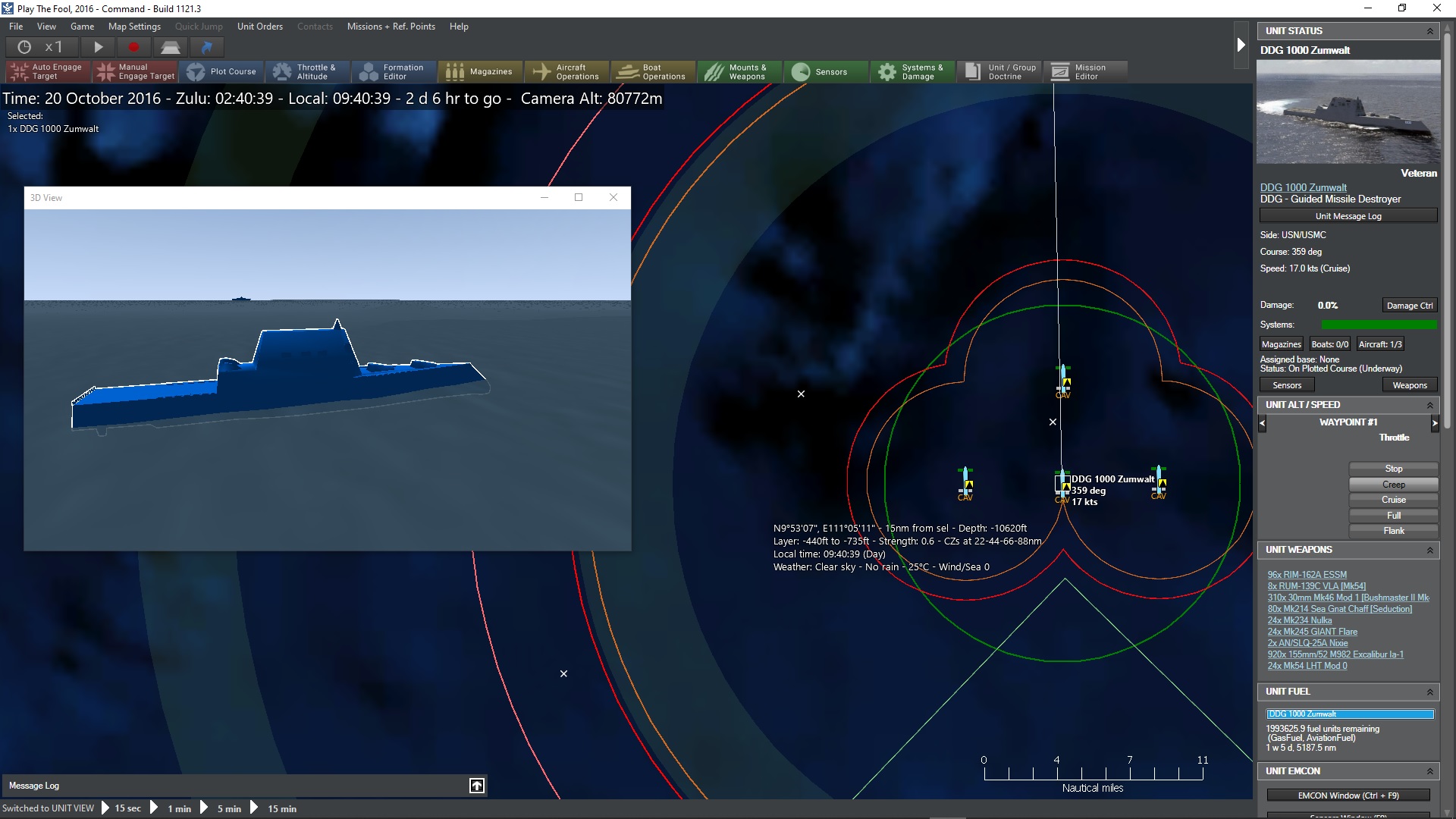The image size is (1456, 819).
Task: Click the DDG 1000 Zumwalt fuel bar
Action: pyautogui.click(x=1350, y=714)
